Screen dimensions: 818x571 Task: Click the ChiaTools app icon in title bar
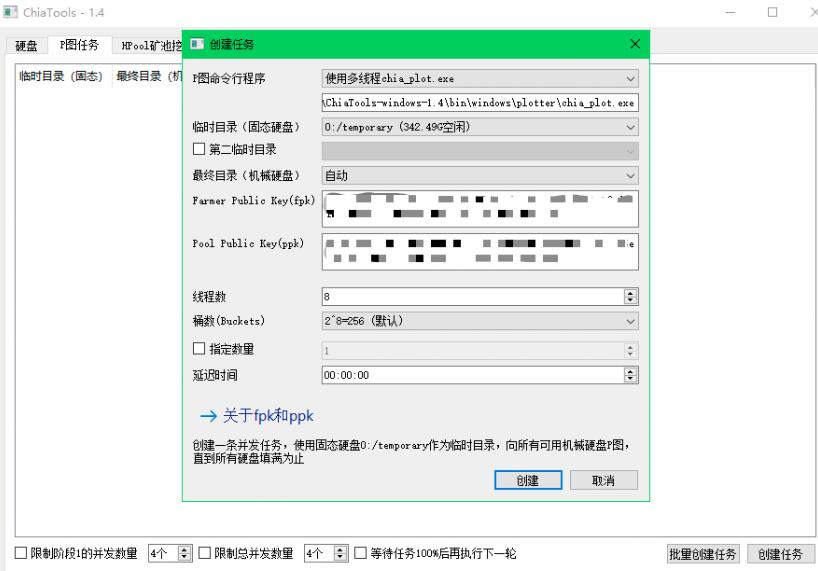(10, 11)
